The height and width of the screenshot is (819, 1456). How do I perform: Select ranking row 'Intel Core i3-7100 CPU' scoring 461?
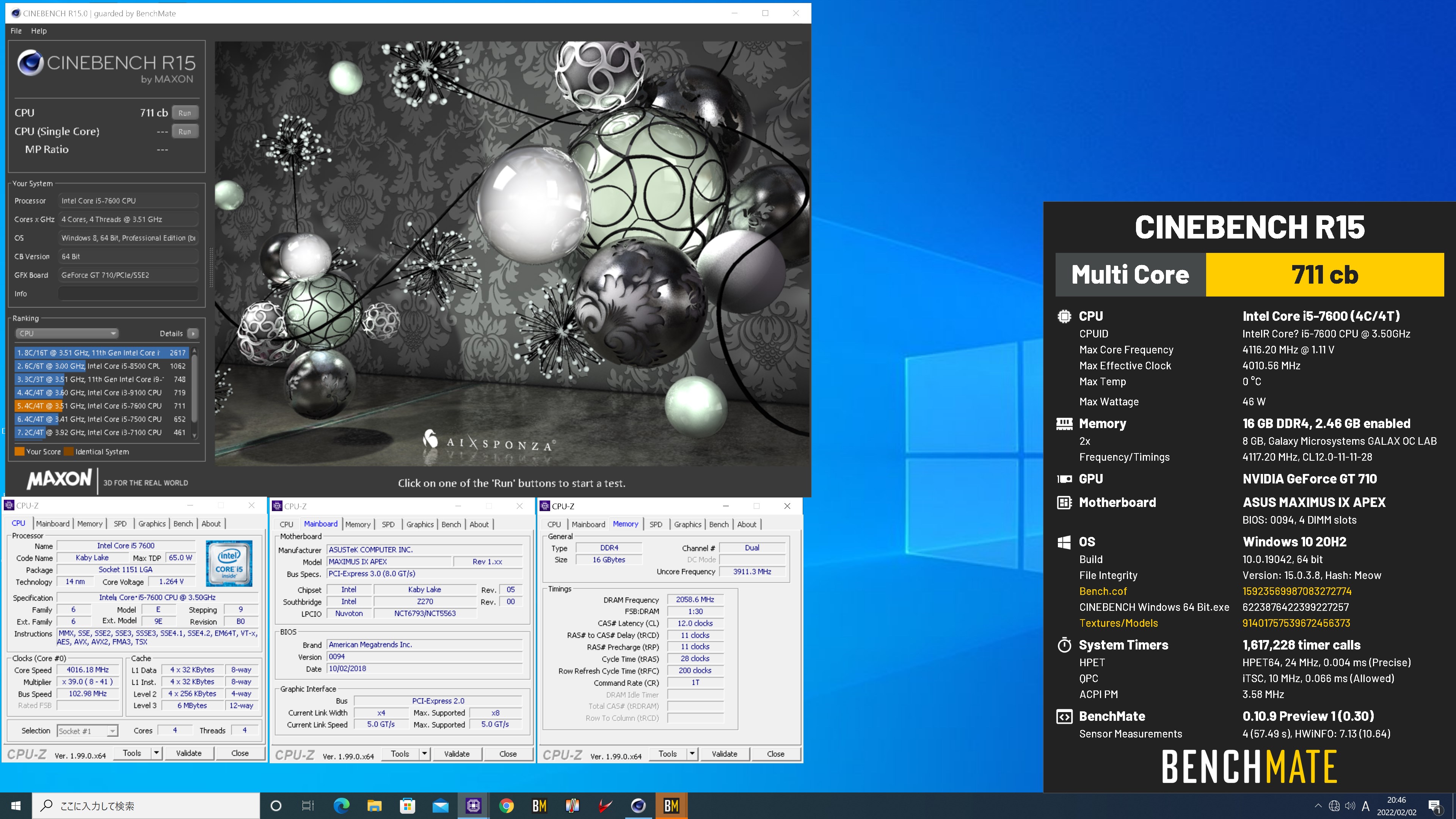(x=102, y=432)
